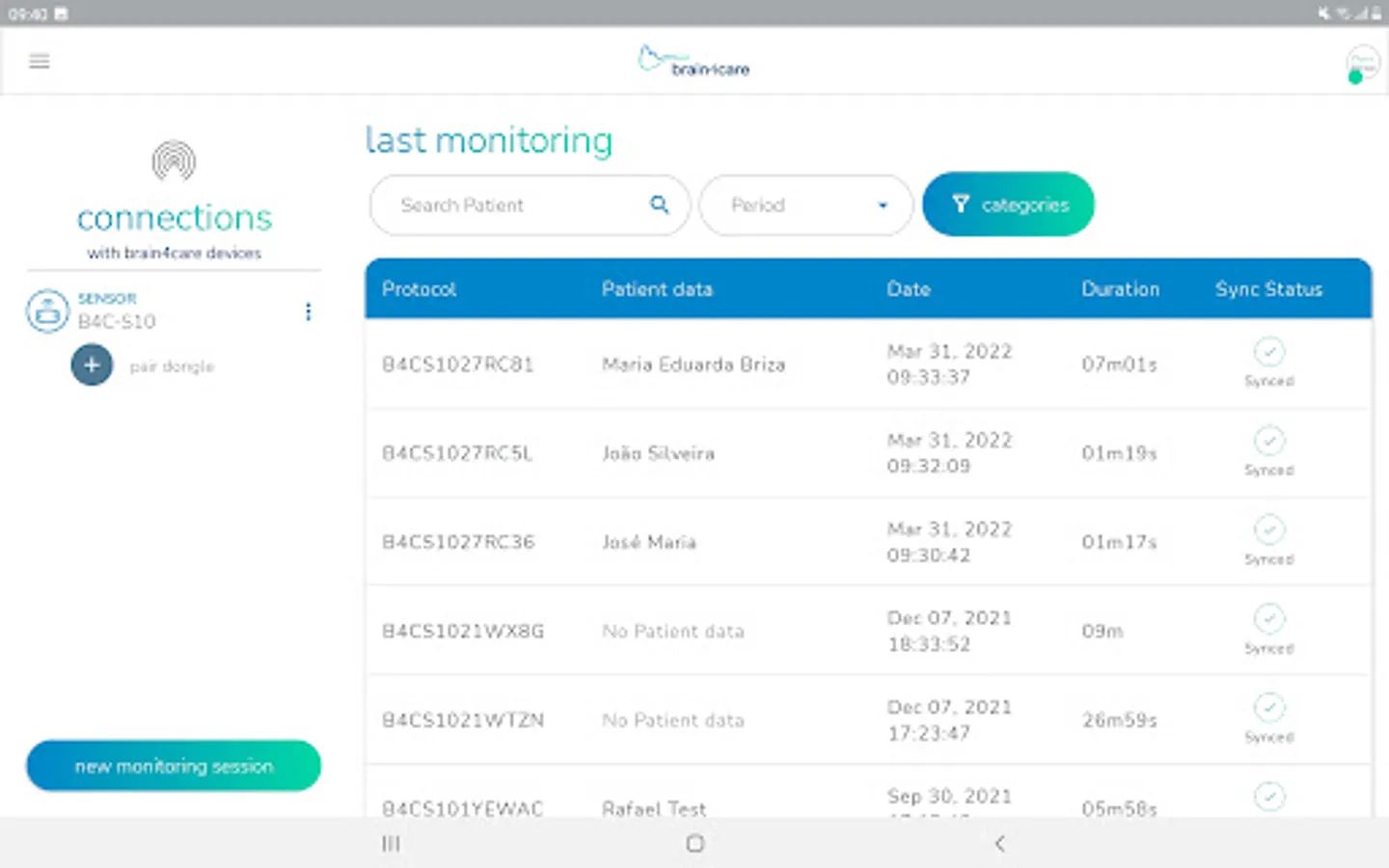Click the search magnifier icon

(660, 204)
